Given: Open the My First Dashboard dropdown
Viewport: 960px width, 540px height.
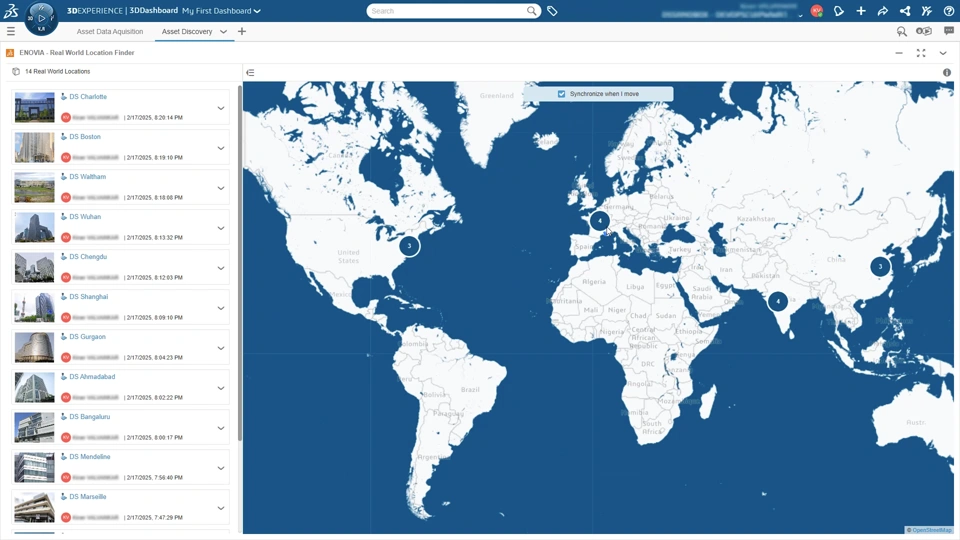Looking at the screenshot, I should tap(257, 11).
